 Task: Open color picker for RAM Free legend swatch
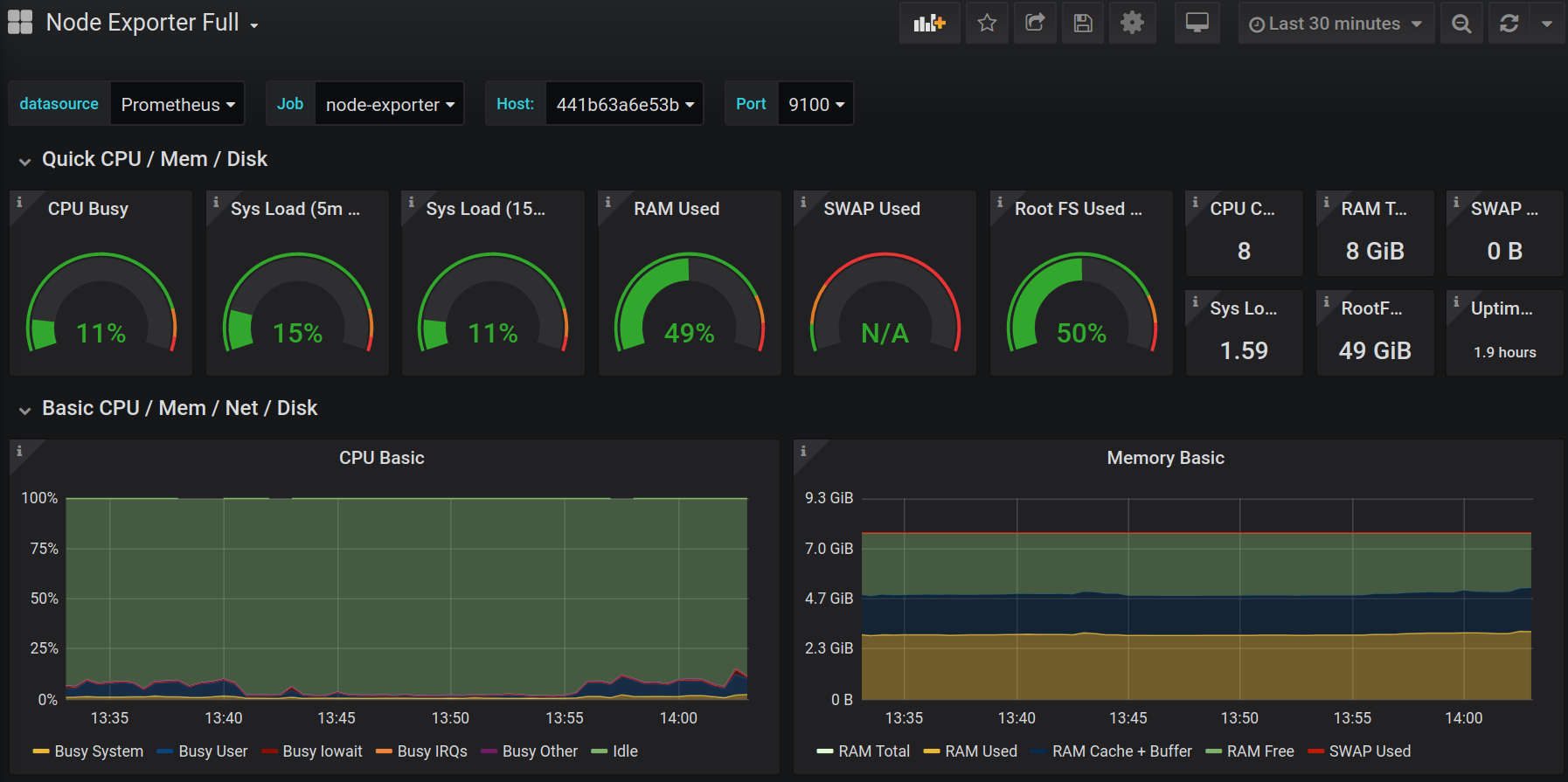[1213, 751]
